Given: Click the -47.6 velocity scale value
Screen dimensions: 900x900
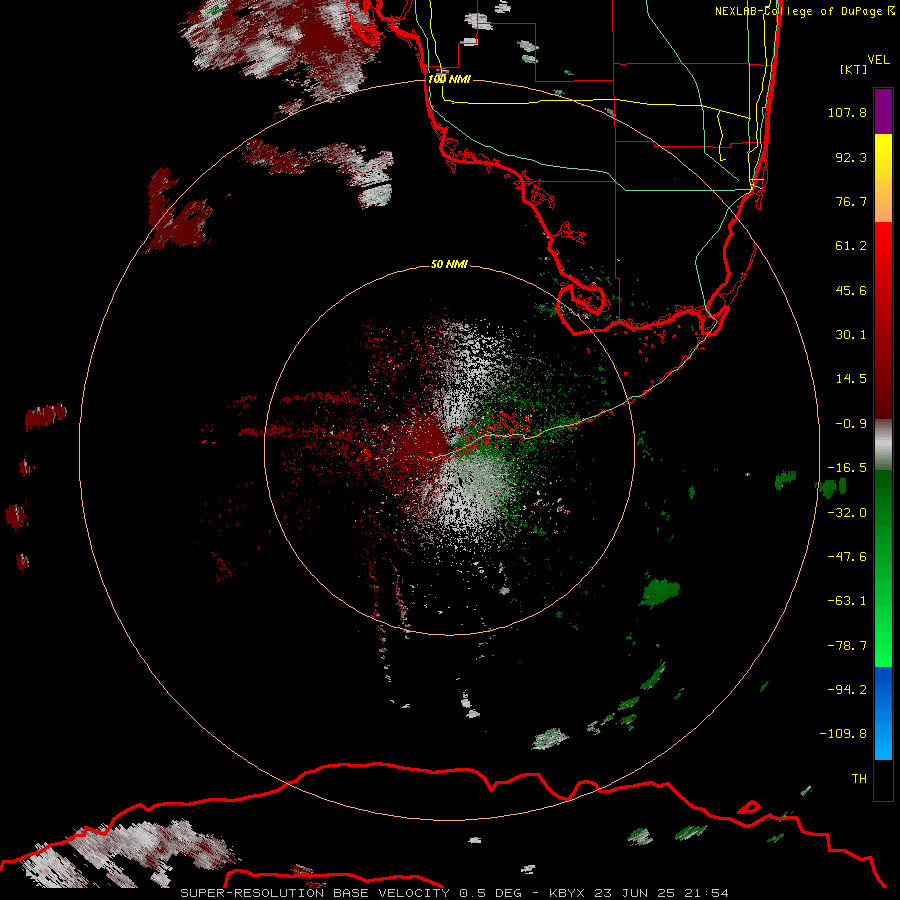Looking at the screenshot, I should pyautogui.click(x=847, y=557).
